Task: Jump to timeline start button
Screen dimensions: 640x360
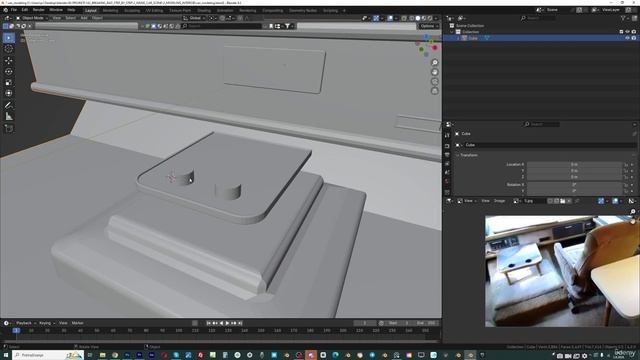Action: tap(209, 323)
